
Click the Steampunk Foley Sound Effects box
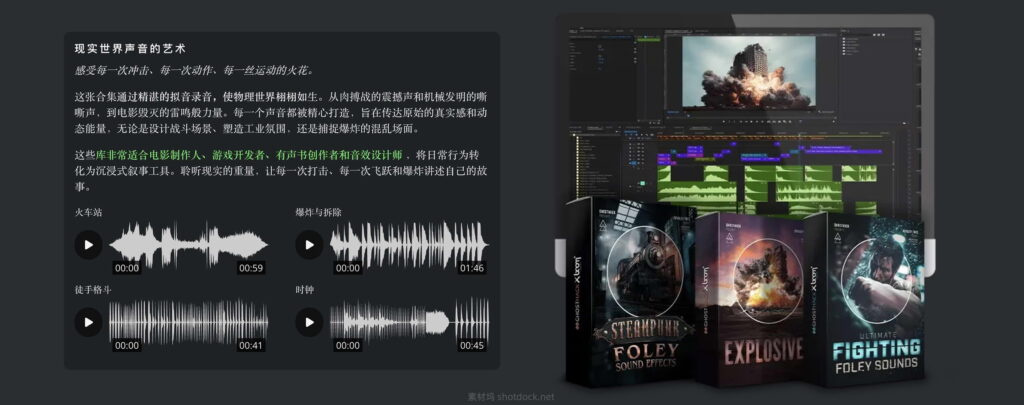click(x=630, y=291)
